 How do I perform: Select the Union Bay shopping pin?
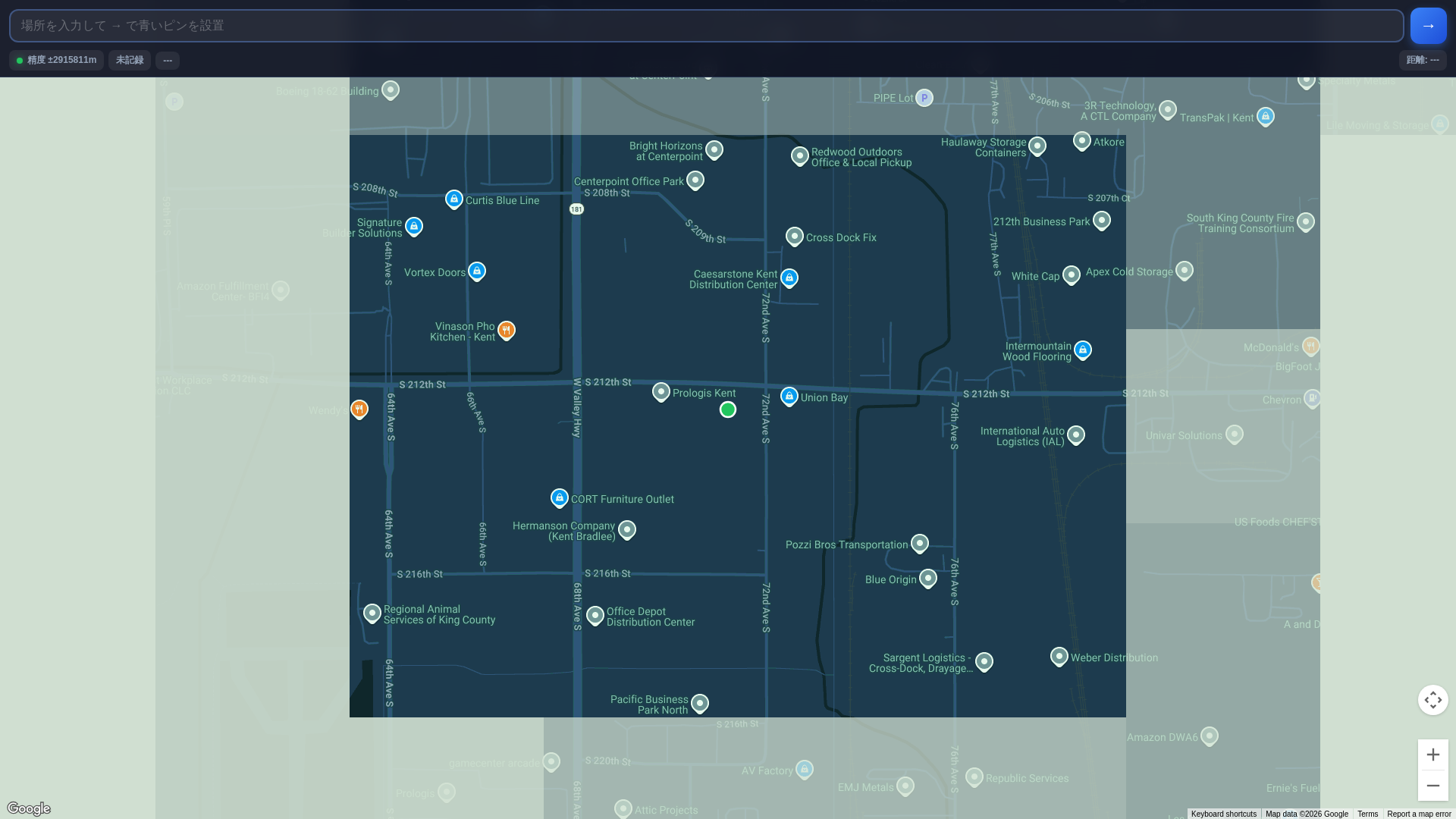coord(789,396)
